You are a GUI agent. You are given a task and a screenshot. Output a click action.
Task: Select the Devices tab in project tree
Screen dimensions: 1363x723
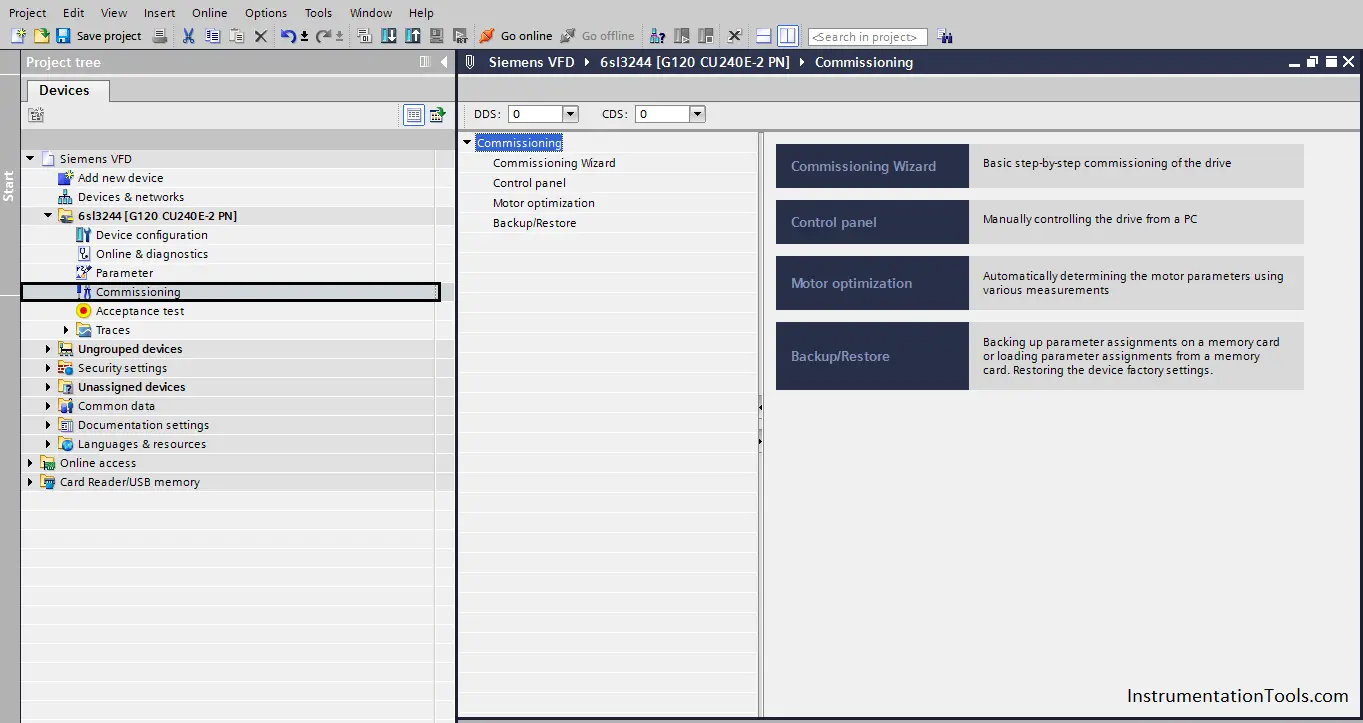(65, 90)
